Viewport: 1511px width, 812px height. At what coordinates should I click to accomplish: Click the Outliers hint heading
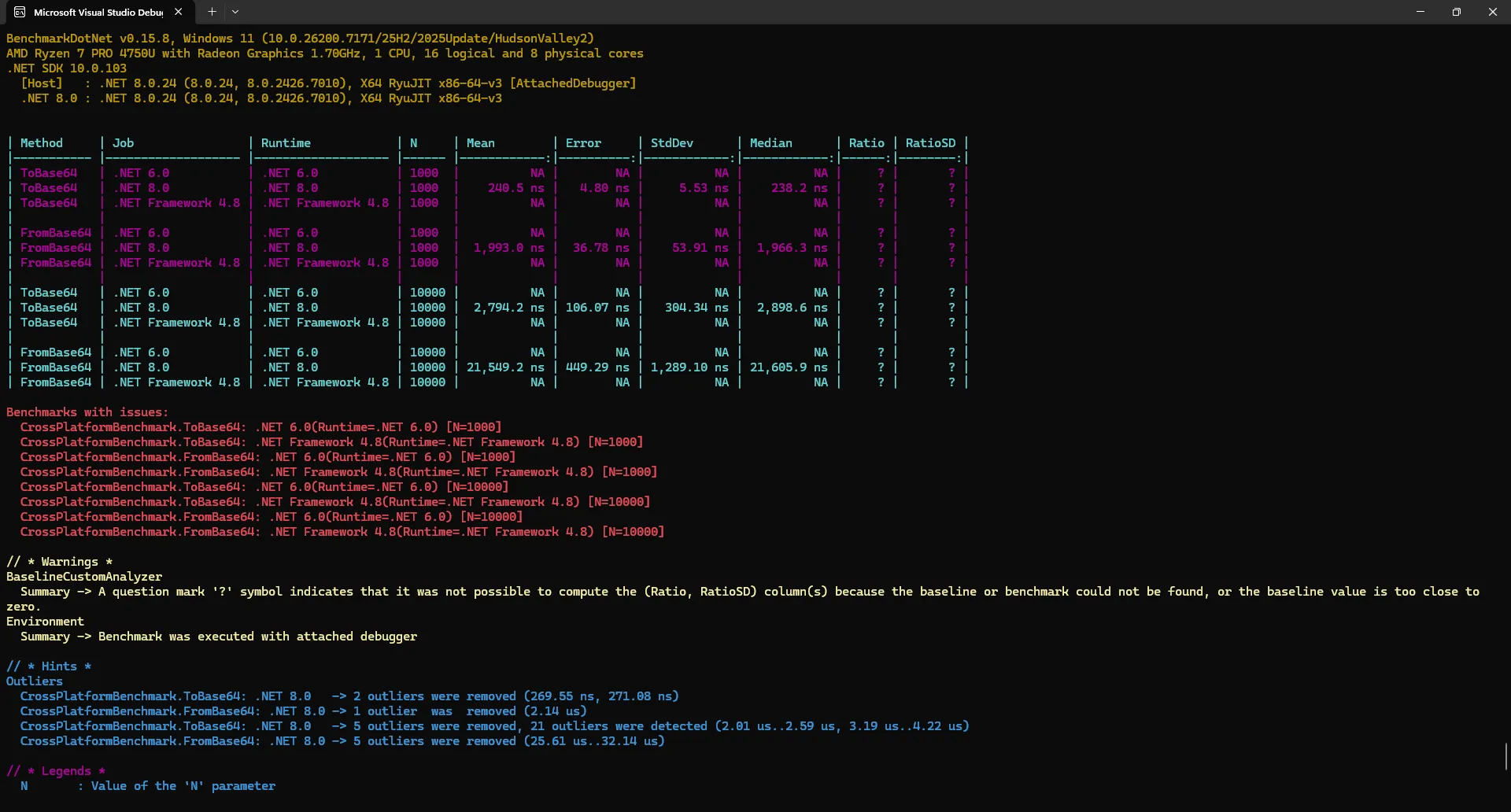click(35, 681)
